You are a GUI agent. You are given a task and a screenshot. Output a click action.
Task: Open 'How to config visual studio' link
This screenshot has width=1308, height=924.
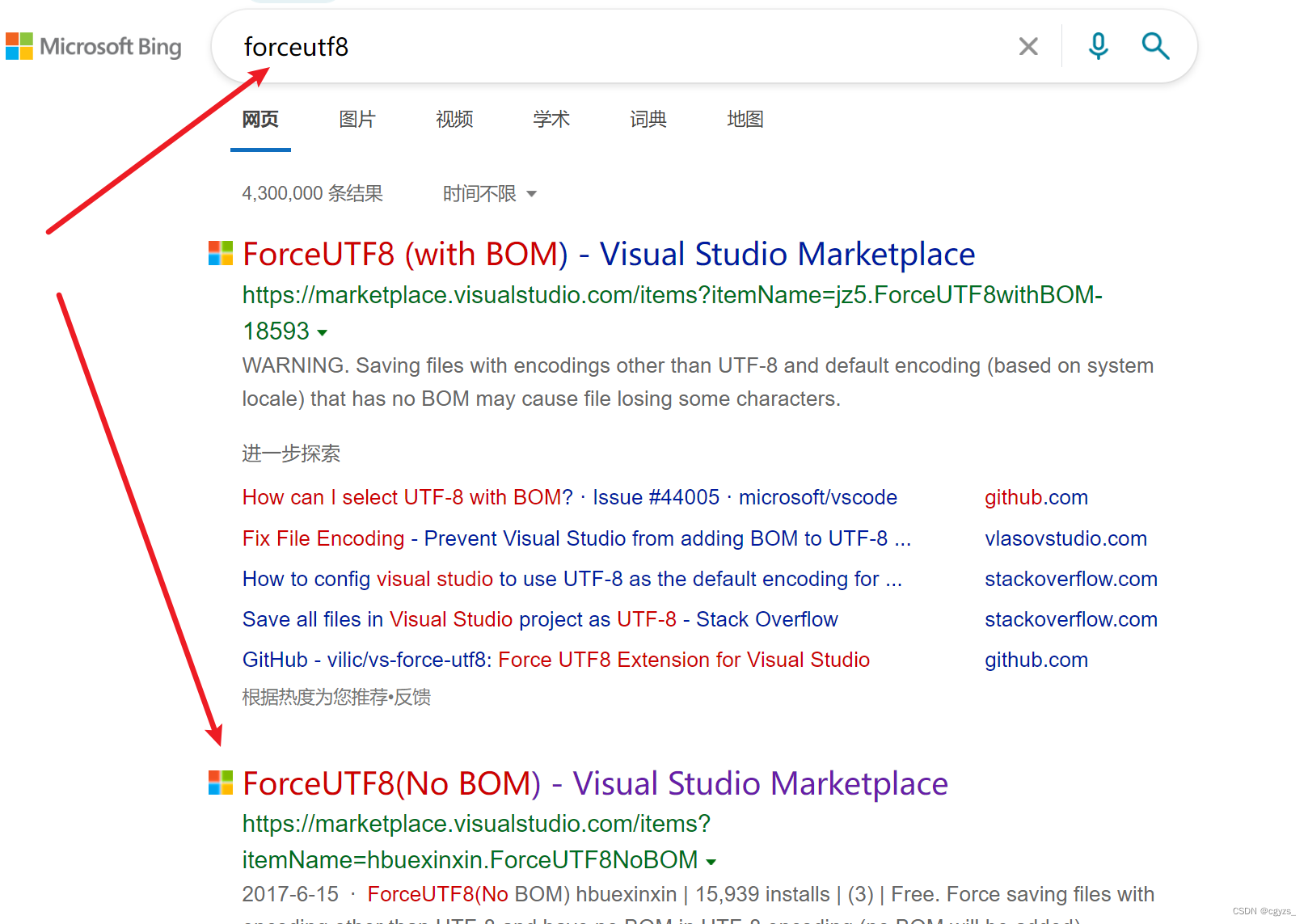(572, 579)
